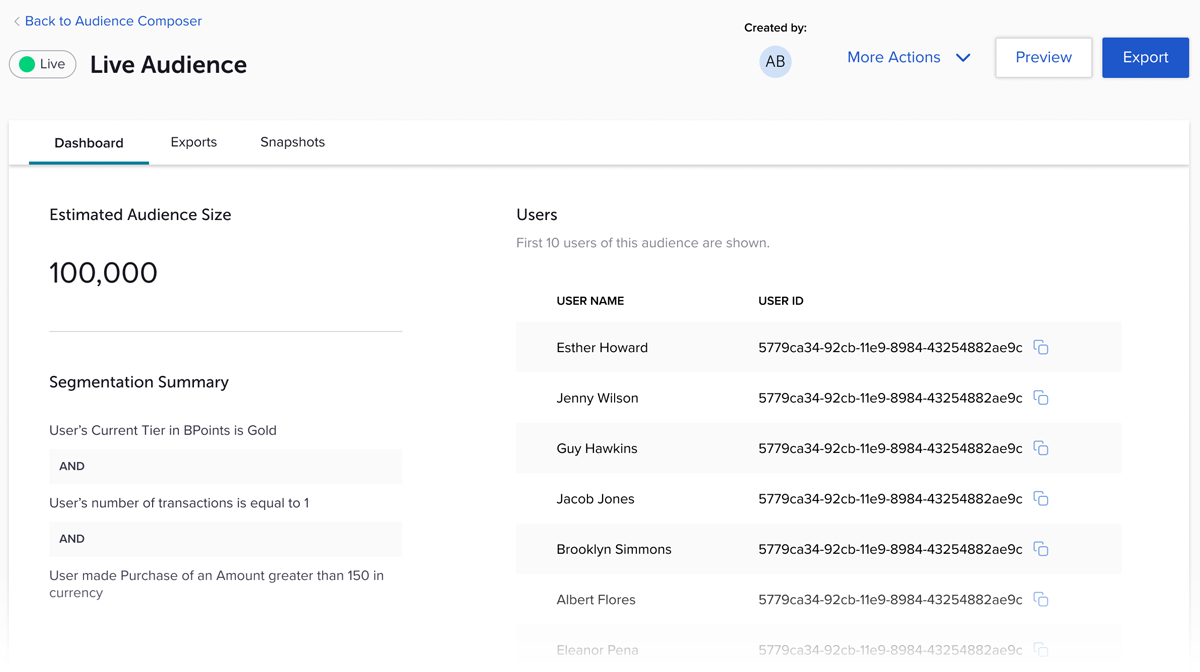
Task: Click the USER ID column header
Action: [780, 301]
